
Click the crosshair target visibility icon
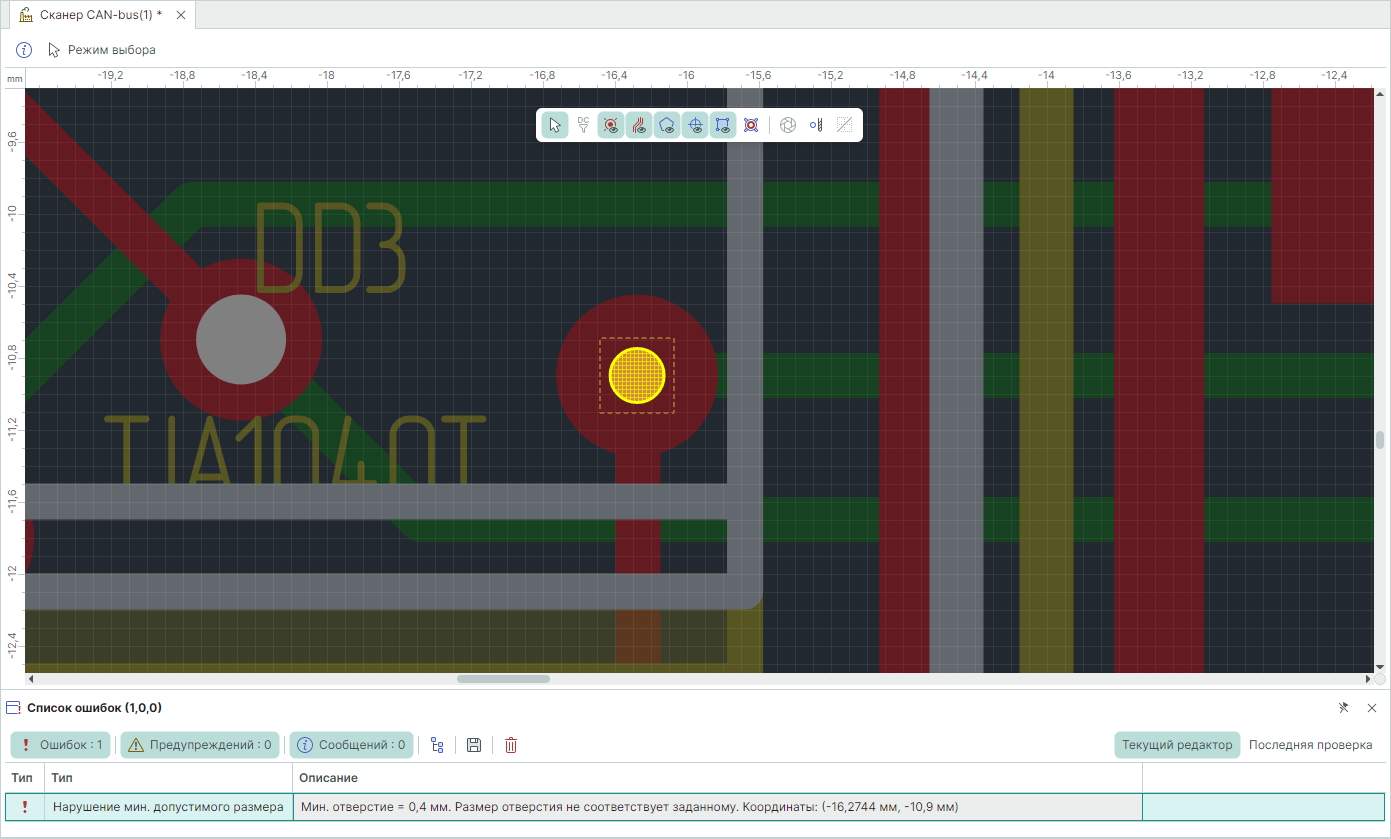tap(695, 125)
